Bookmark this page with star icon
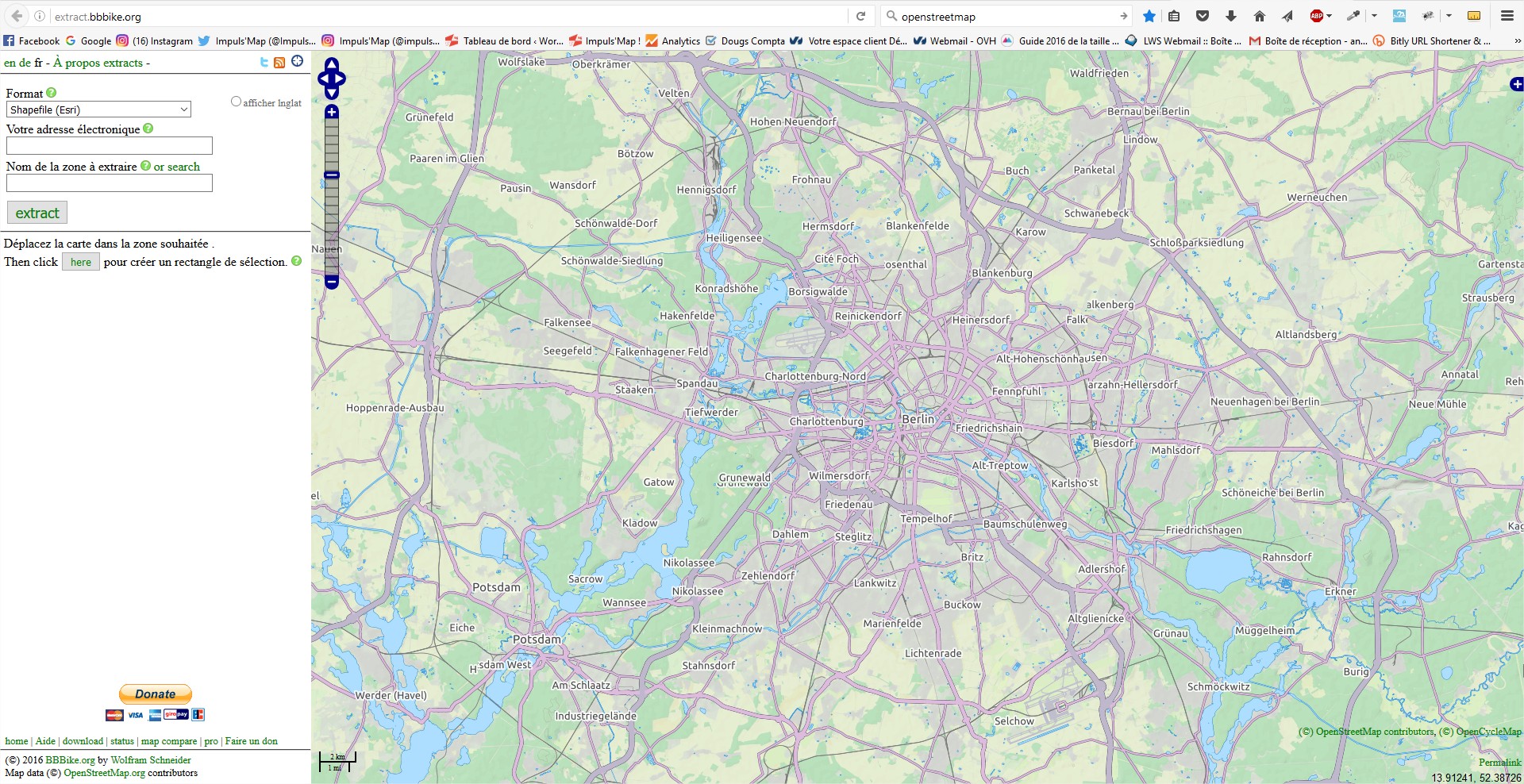This screenshot has height=784, width=1524. coord(1149,16)
